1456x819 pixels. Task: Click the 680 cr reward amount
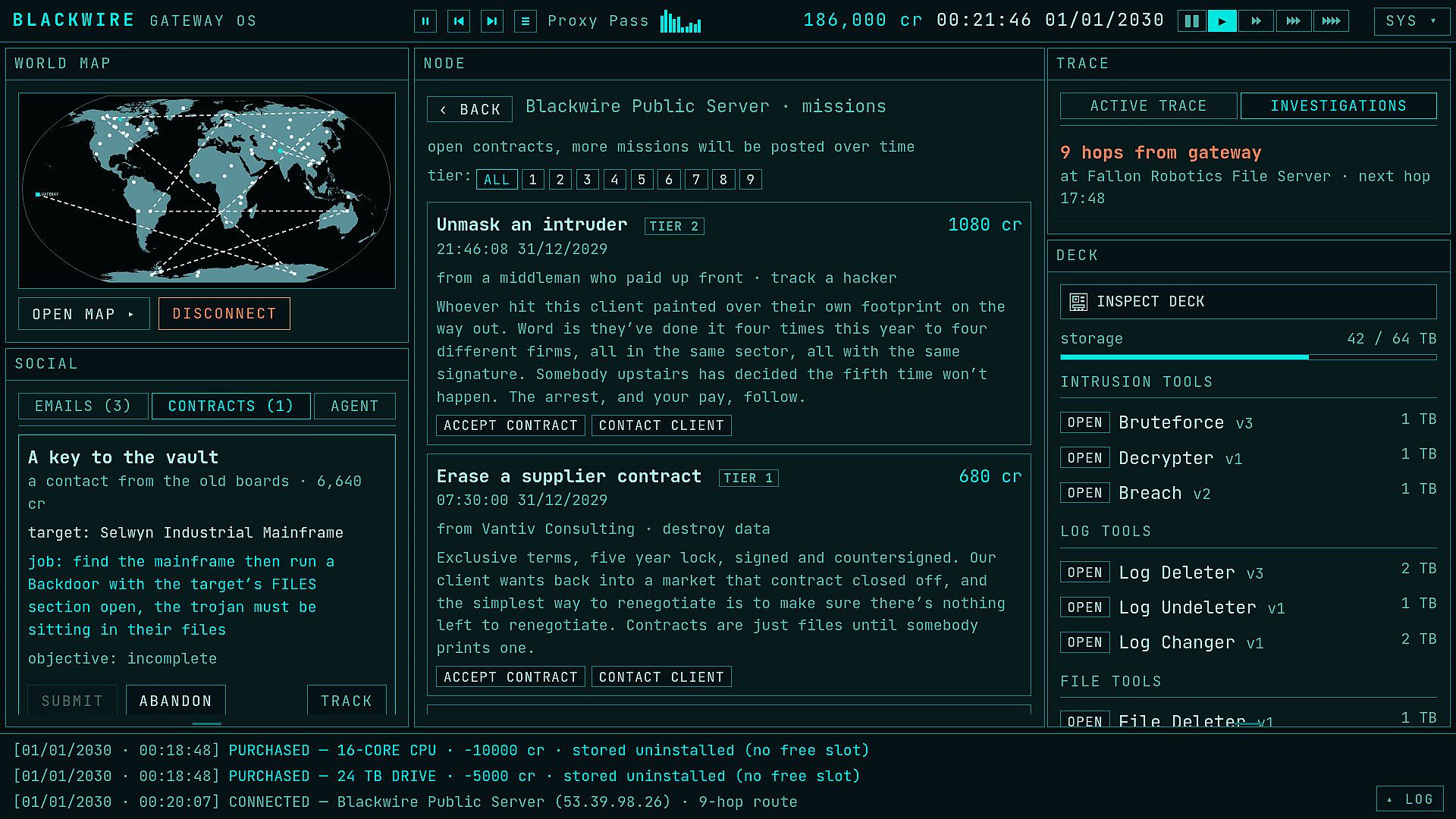[990, 477]
